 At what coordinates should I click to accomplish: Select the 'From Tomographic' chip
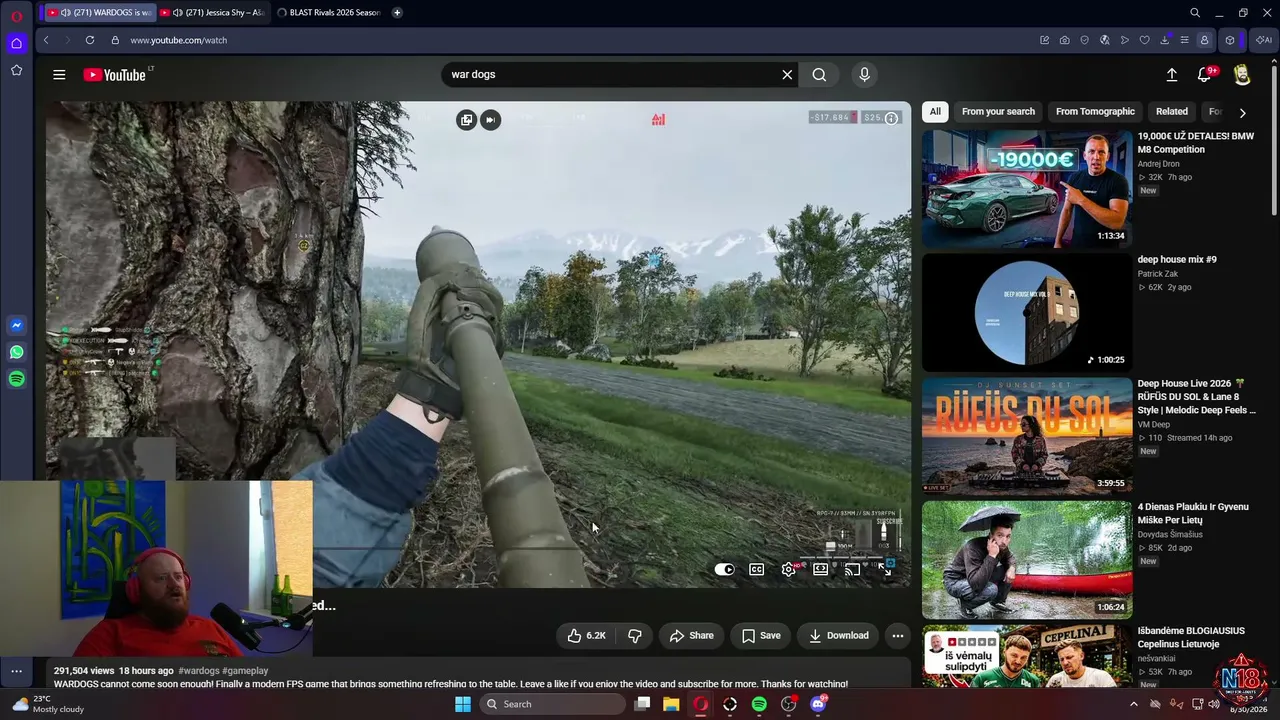1095,112
